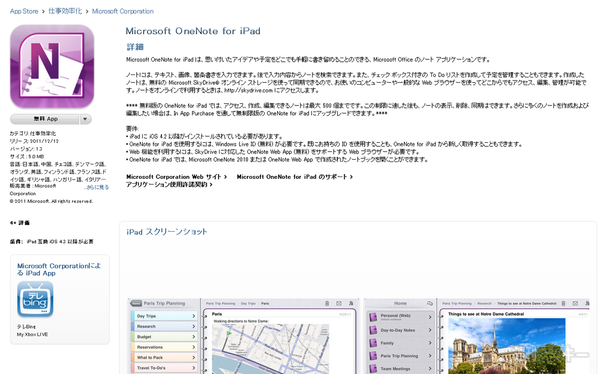Click the テレBing app name label
Screen dimensions: 600x374
(x=26, y=327)
